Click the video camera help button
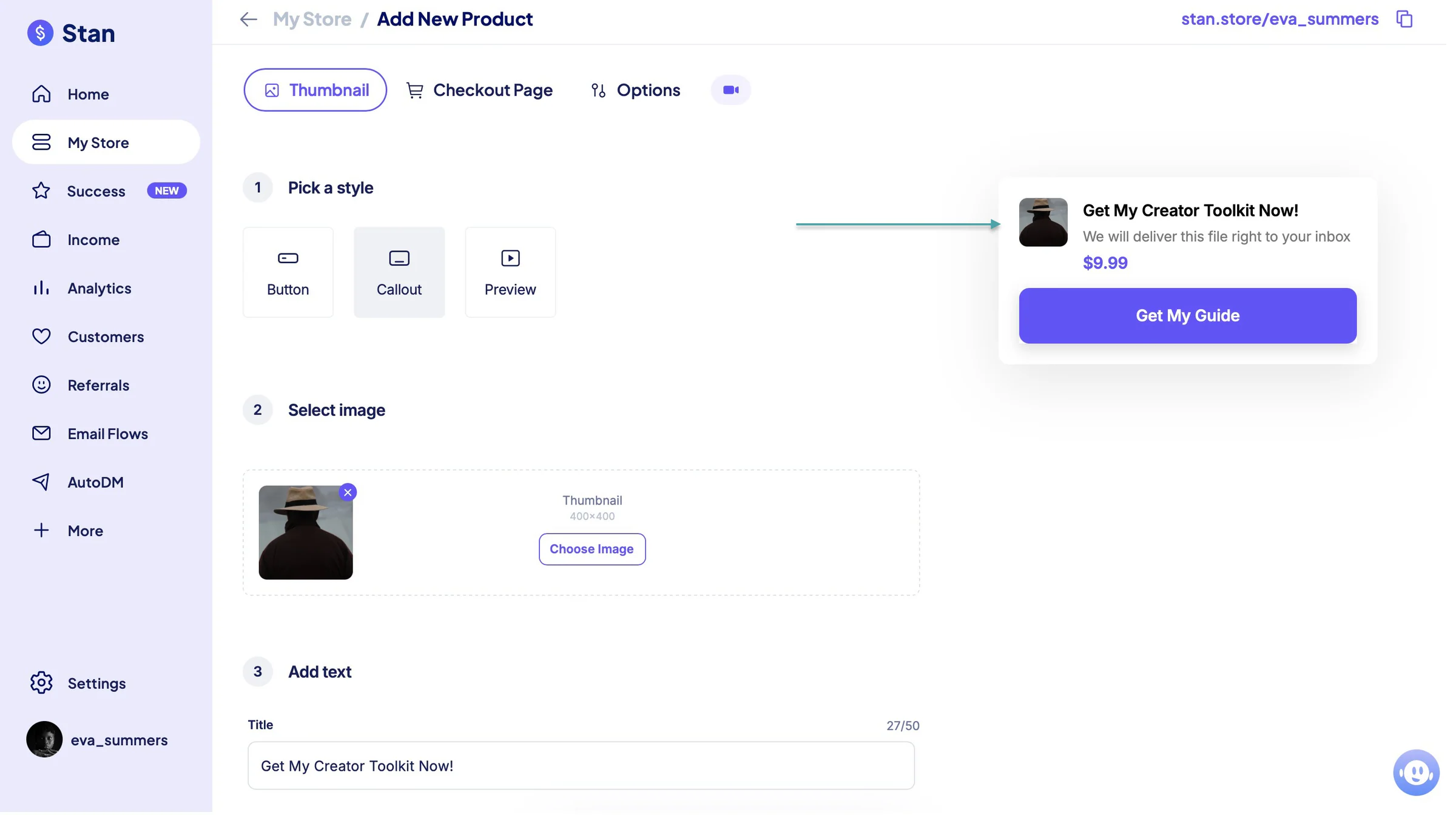The width and height of the screenshot is (1456, 815). [730, 90]
